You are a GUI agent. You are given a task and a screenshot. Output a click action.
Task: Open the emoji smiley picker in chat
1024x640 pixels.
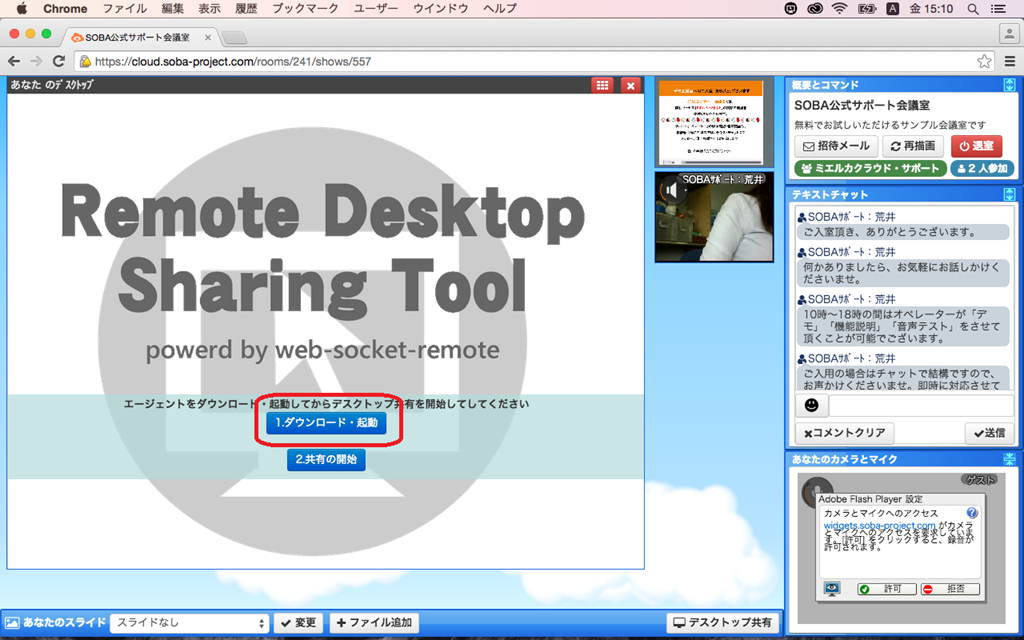pos(811,406)
